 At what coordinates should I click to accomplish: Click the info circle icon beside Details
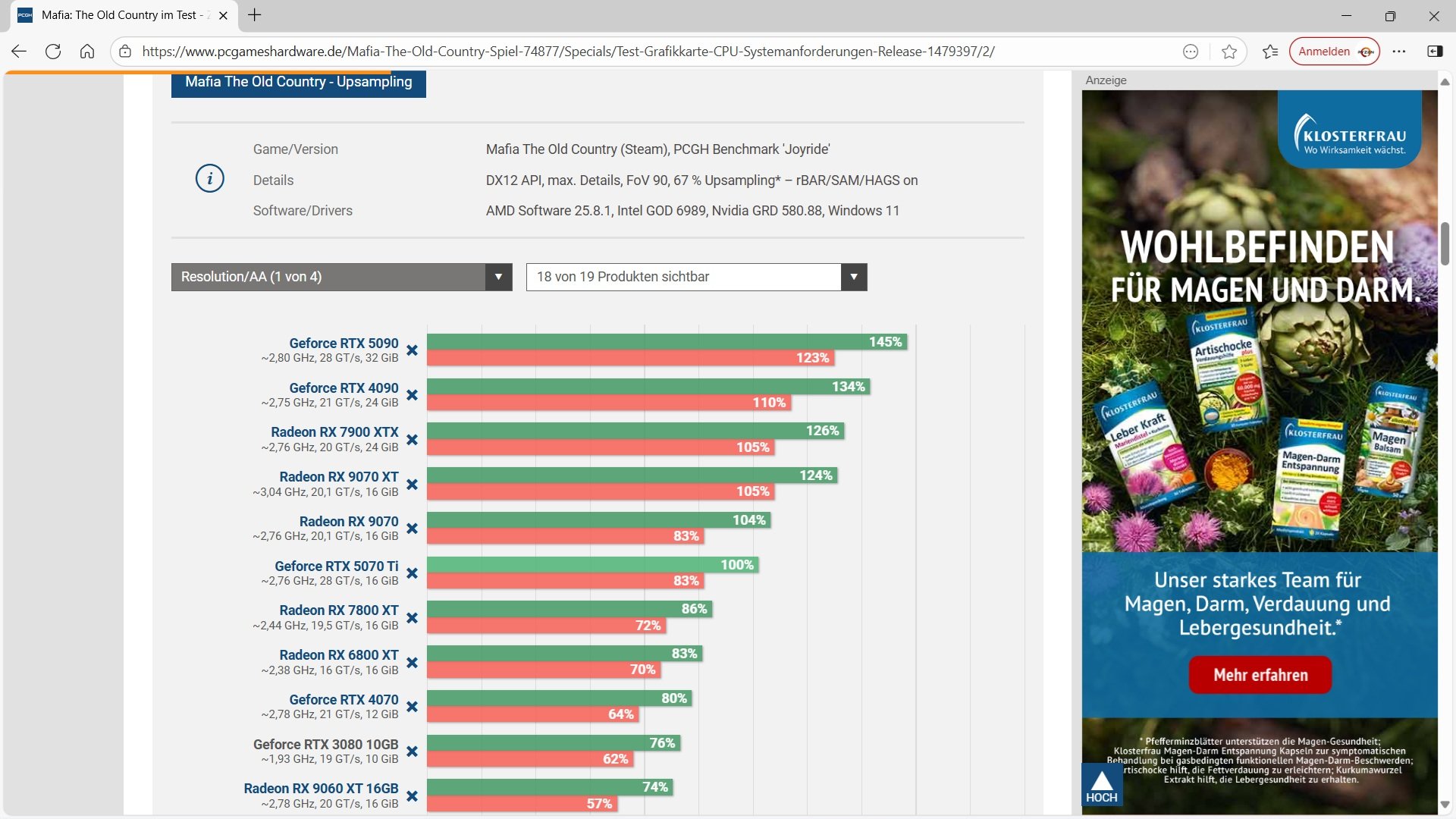tap(210, 179)
